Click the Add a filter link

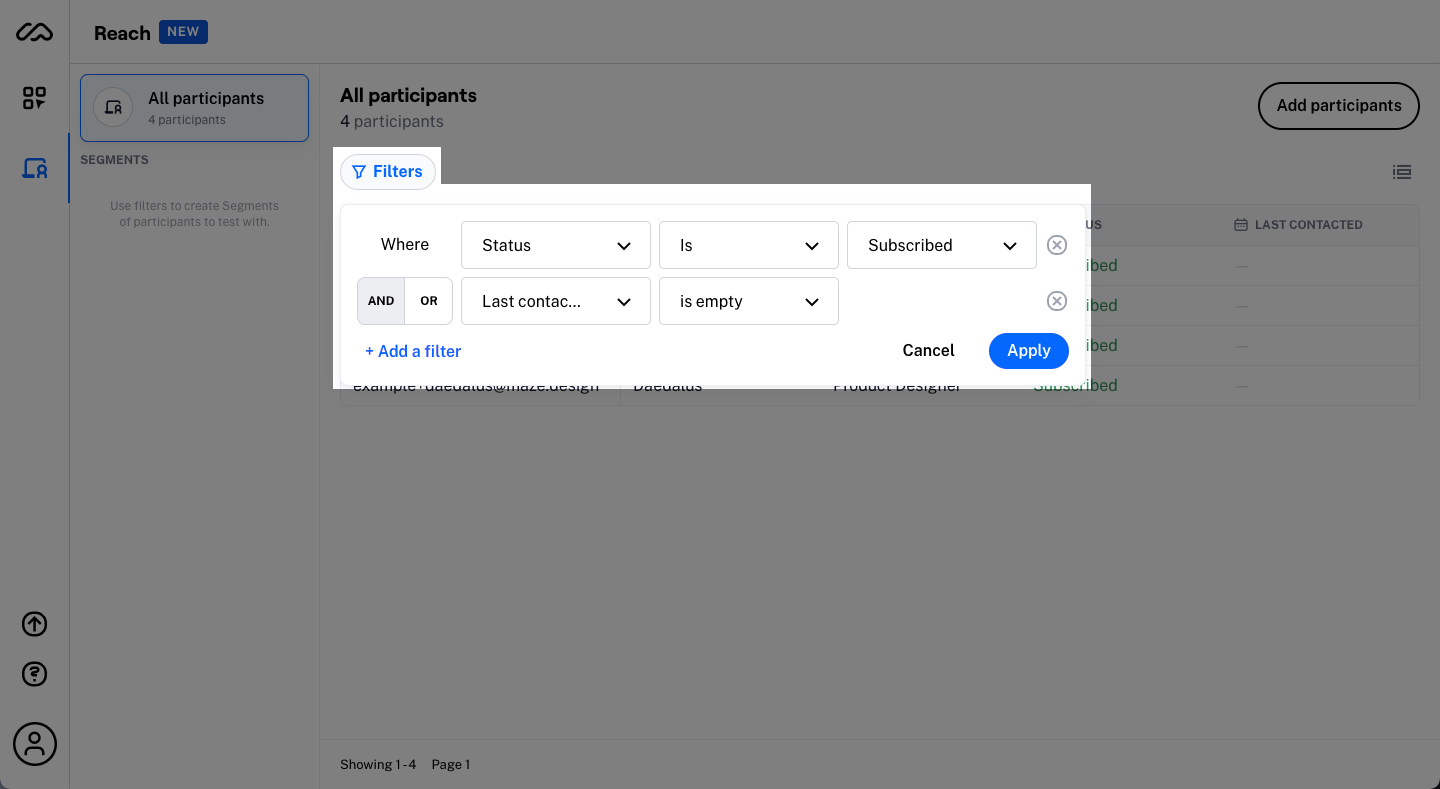coord(413,351)
